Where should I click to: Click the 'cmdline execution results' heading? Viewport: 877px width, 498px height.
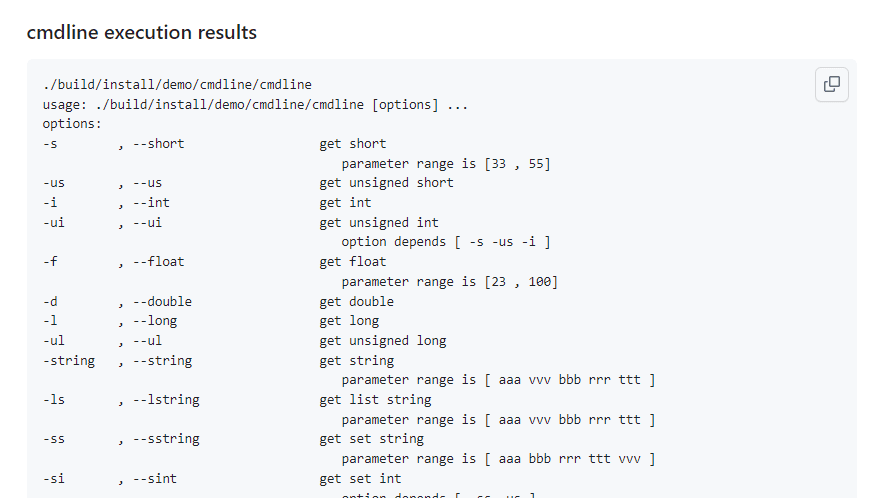142,32
